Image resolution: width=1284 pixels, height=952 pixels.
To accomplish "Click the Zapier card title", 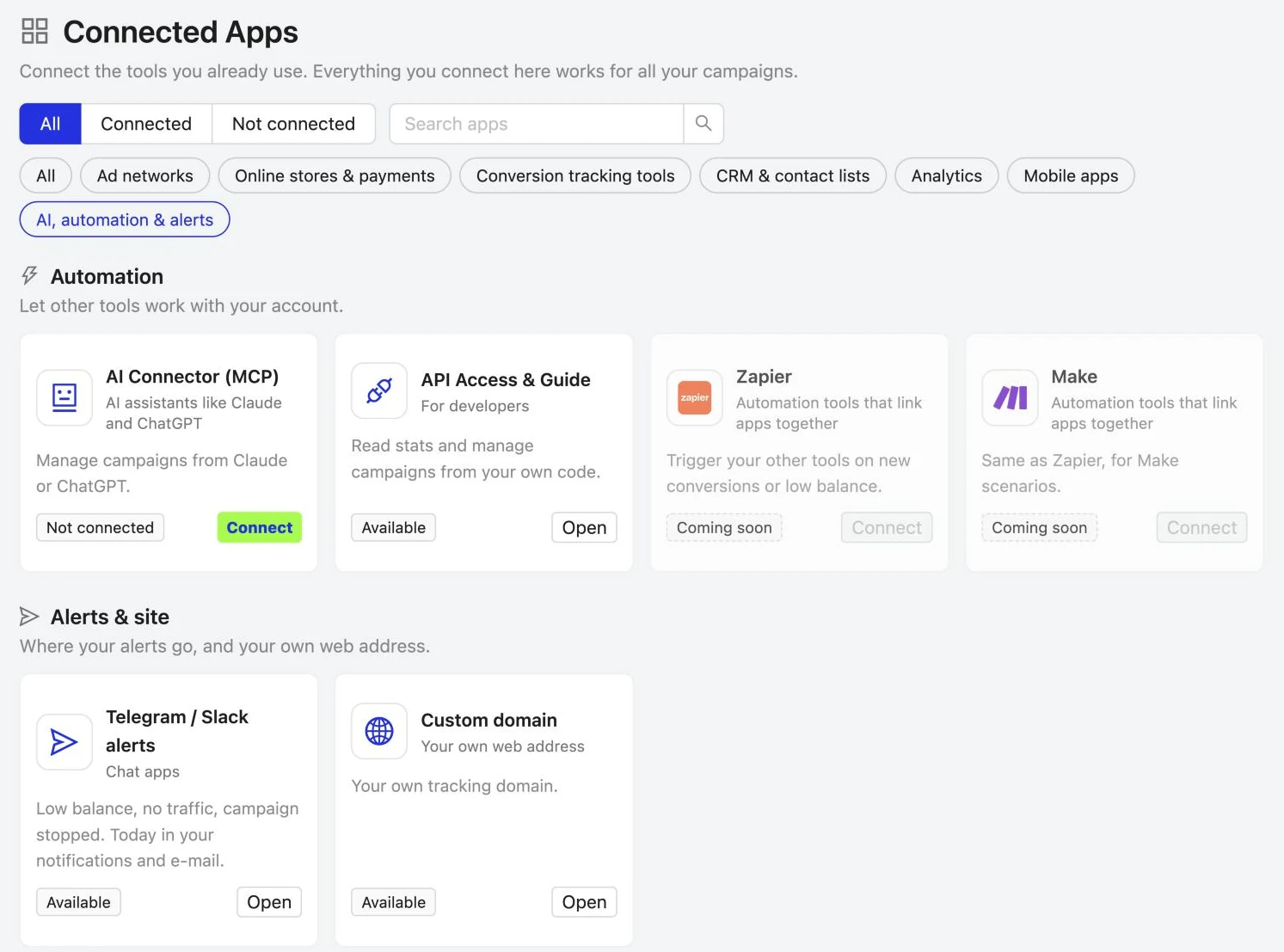I will [x=764, y=377].
